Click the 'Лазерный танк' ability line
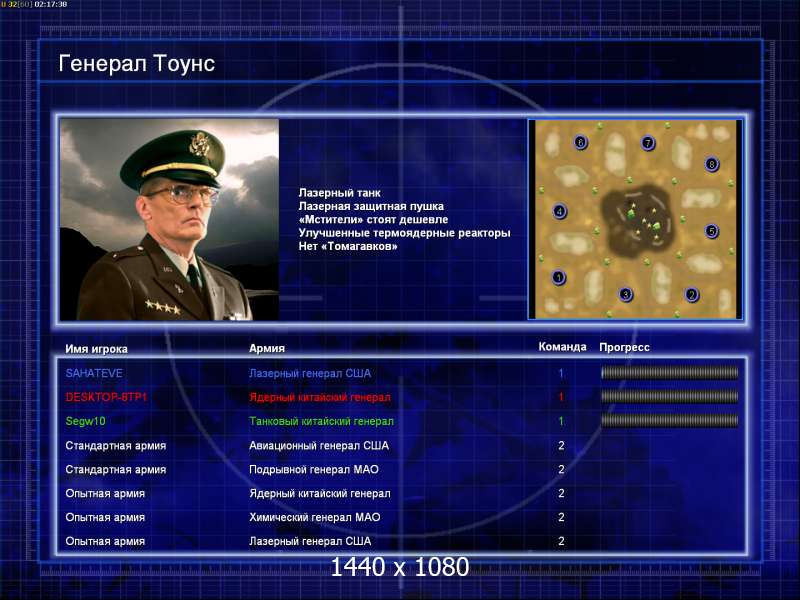 pos(339,193)
